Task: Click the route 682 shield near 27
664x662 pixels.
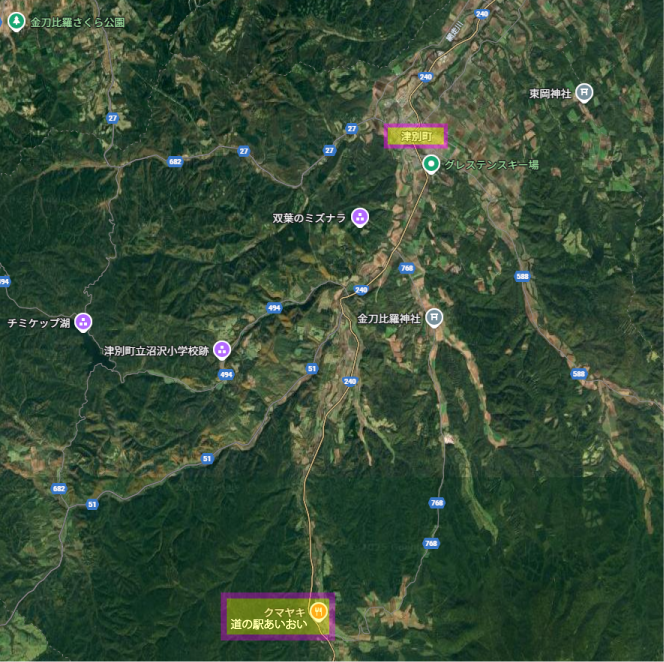Action: (x=175, y=161)
